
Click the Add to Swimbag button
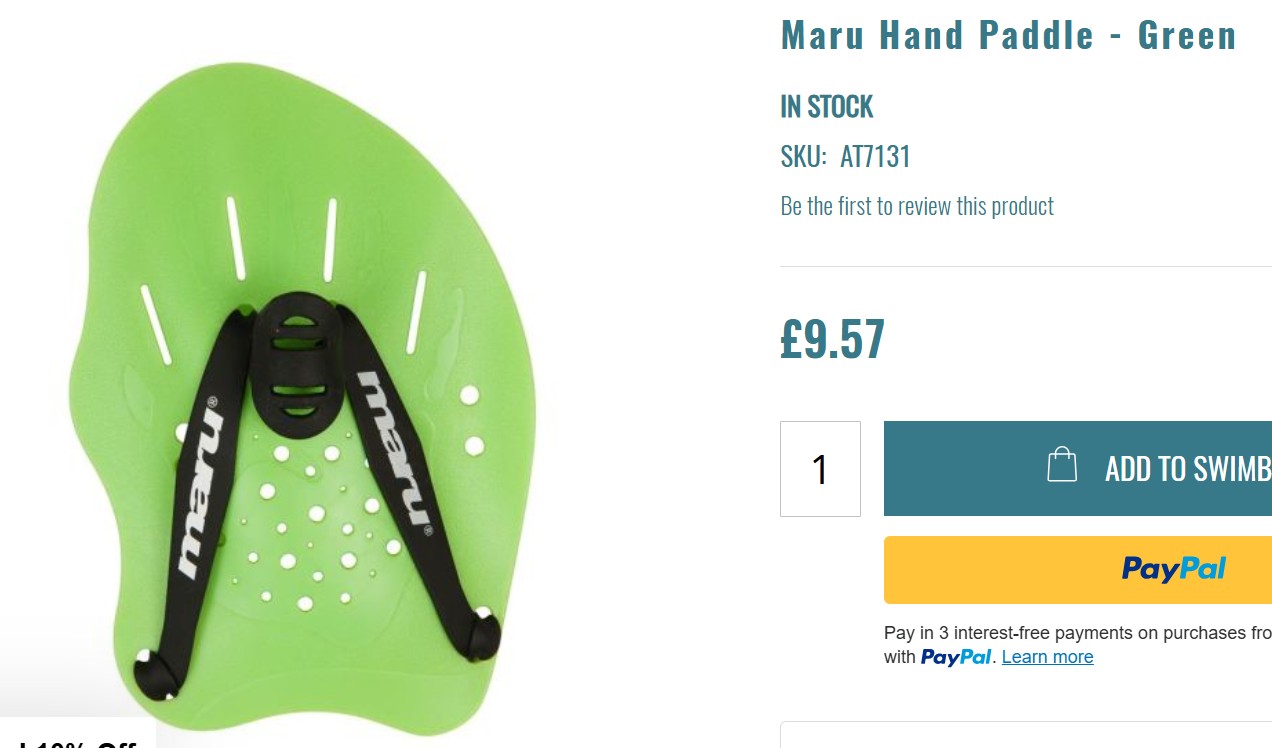pyautogui.click(x=1078, y=468)
